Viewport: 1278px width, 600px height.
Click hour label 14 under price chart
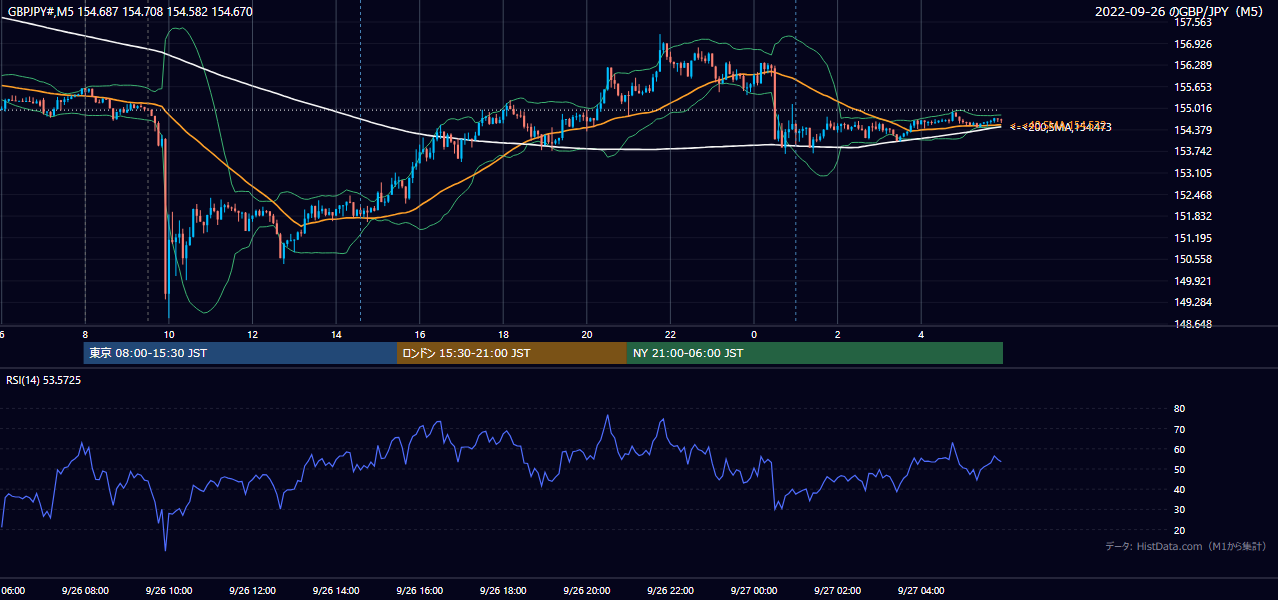(x=336, y=334)
